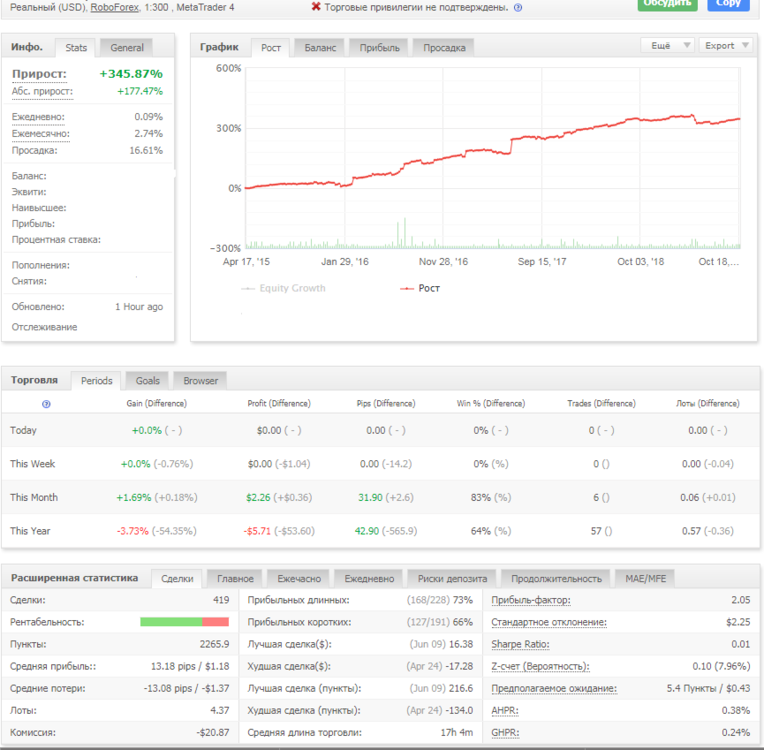Open the Ещё dropdown
The width and height of the screenshot is (764, 750).
tap(668, 46)
